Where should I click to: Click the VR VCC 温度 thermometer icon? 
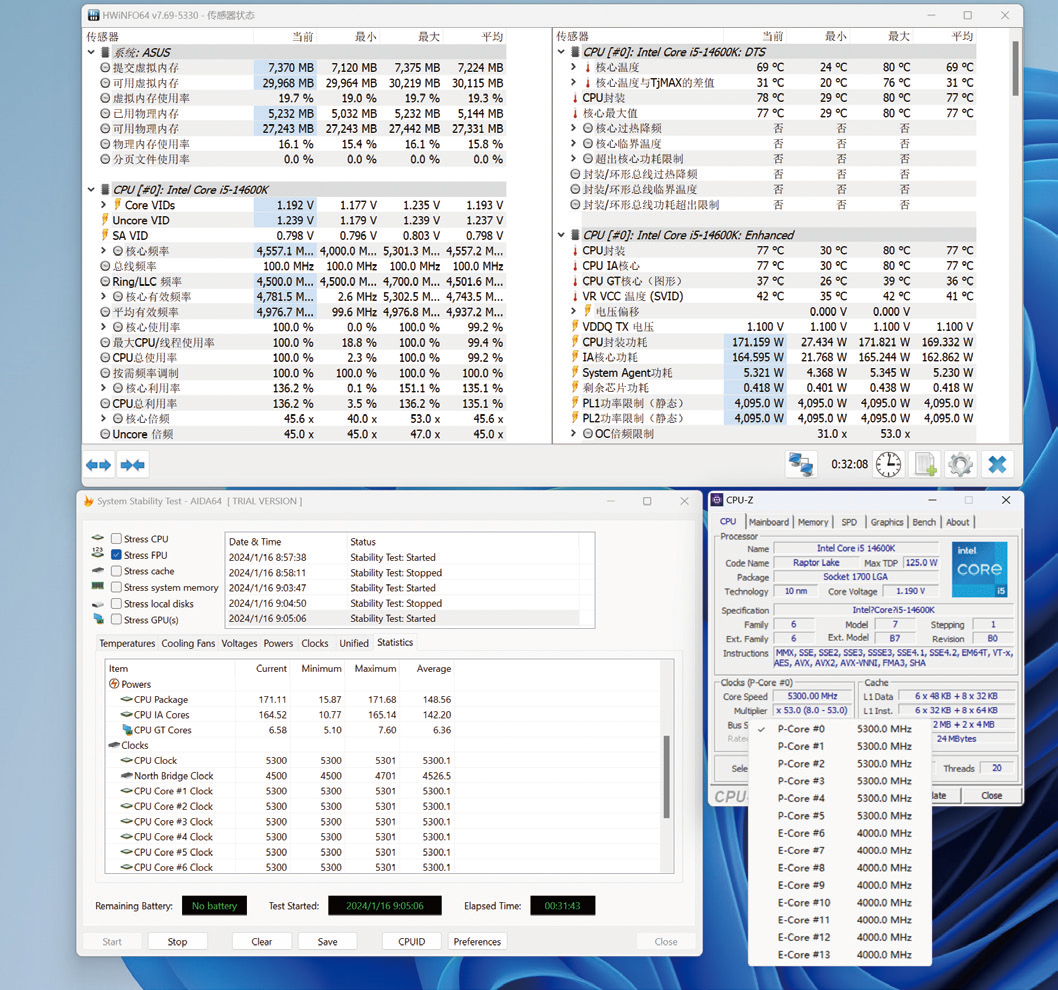(575, 296)
